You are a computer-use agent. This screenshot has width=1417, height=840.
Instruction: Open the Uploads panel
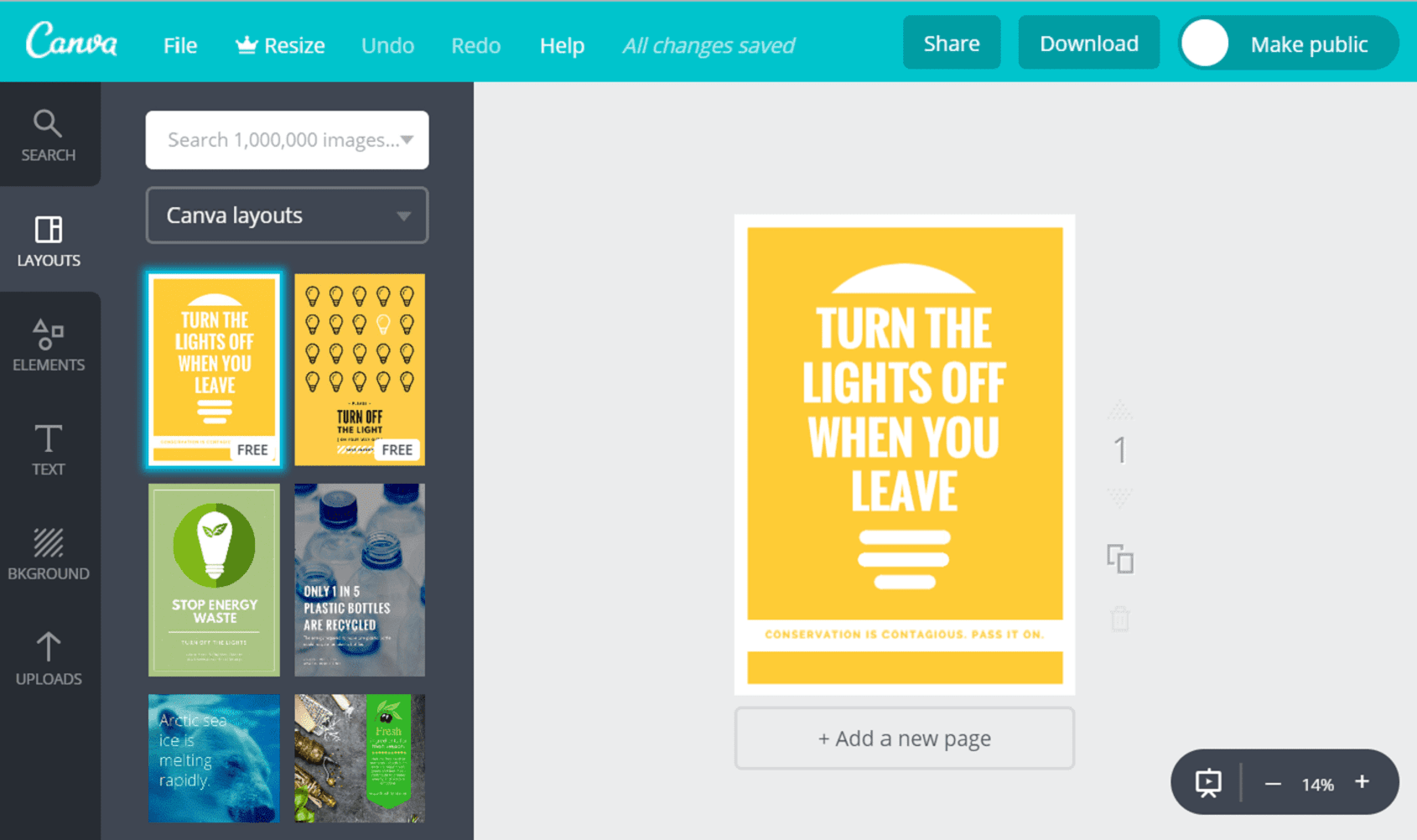click(x=49, y=659)
